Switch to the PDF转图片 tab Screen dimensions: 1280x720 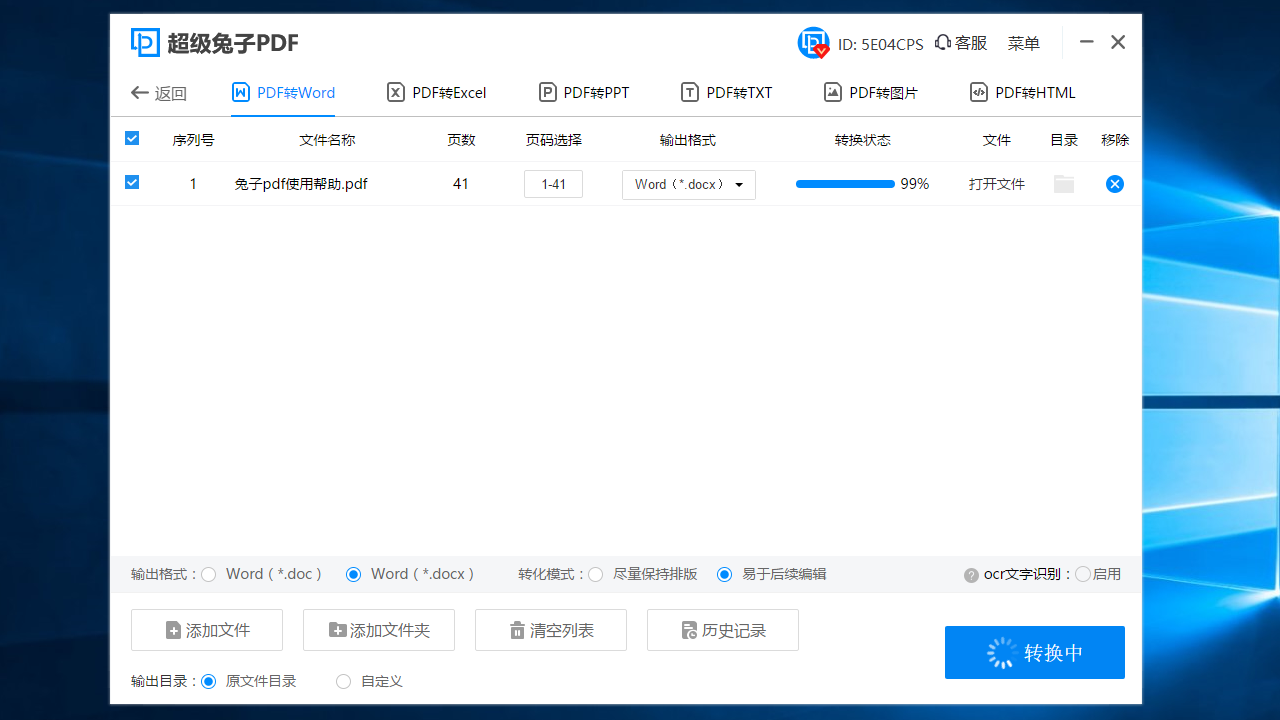[871, 93]
